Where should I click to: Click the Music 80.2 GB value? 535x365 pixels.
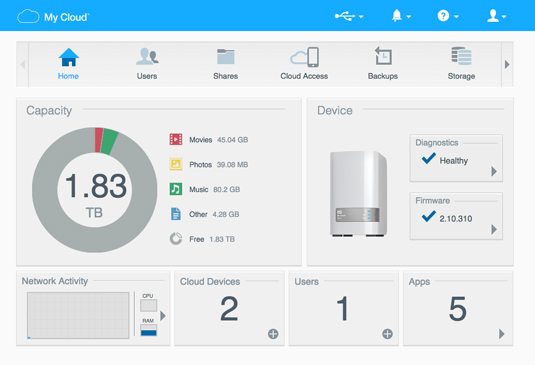(x=227, y=190)
